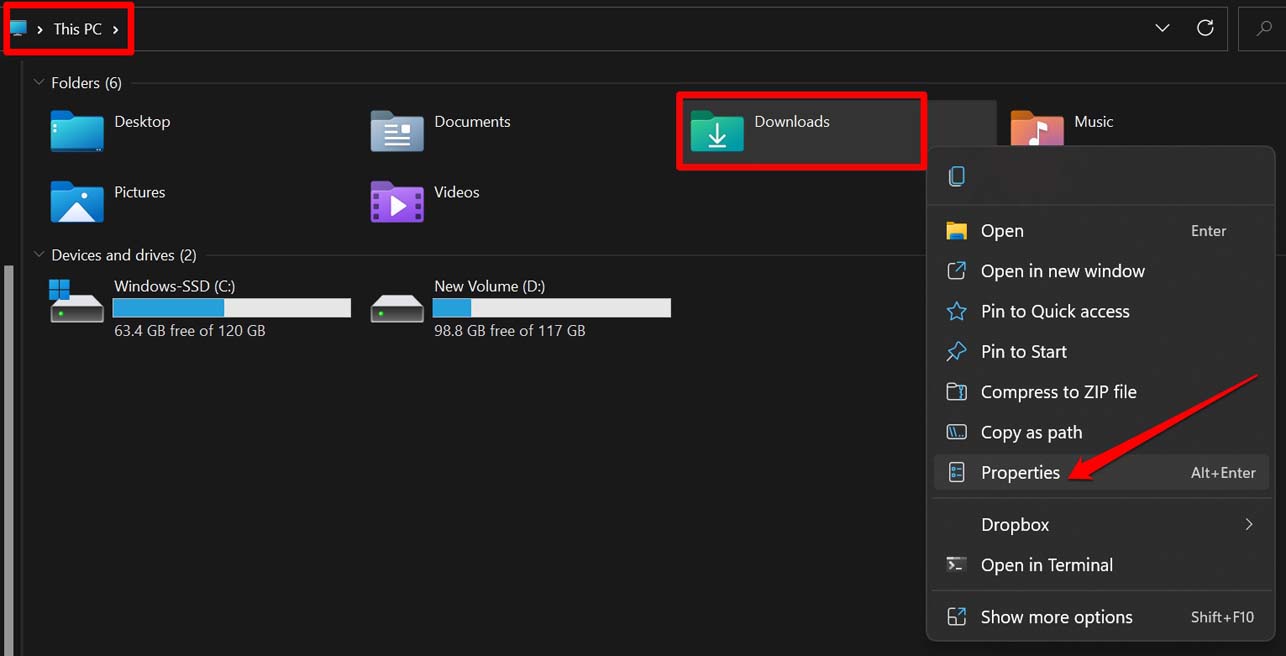Select the Music folder icon

1036,129
